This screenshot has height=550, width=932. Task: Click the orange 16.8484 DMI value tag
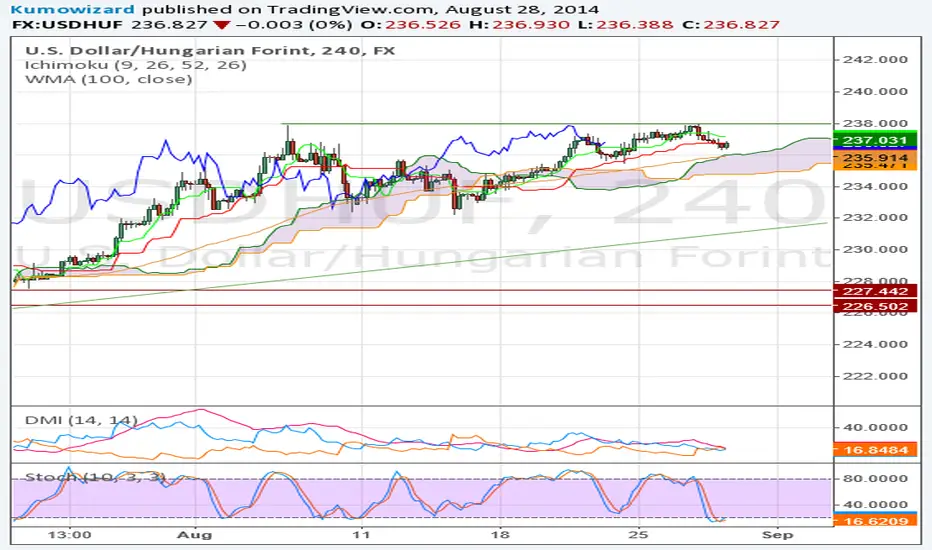876,450
